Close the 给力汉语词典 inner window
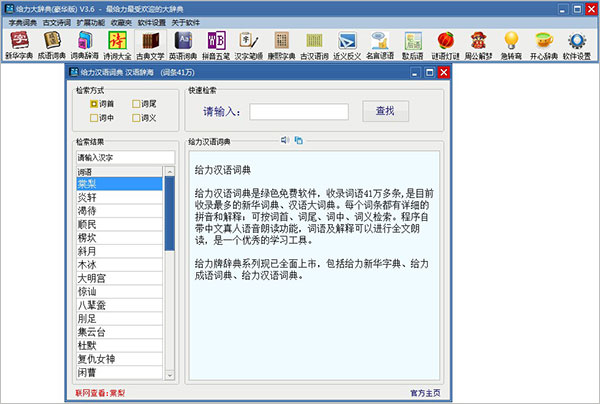 point(443,72)
